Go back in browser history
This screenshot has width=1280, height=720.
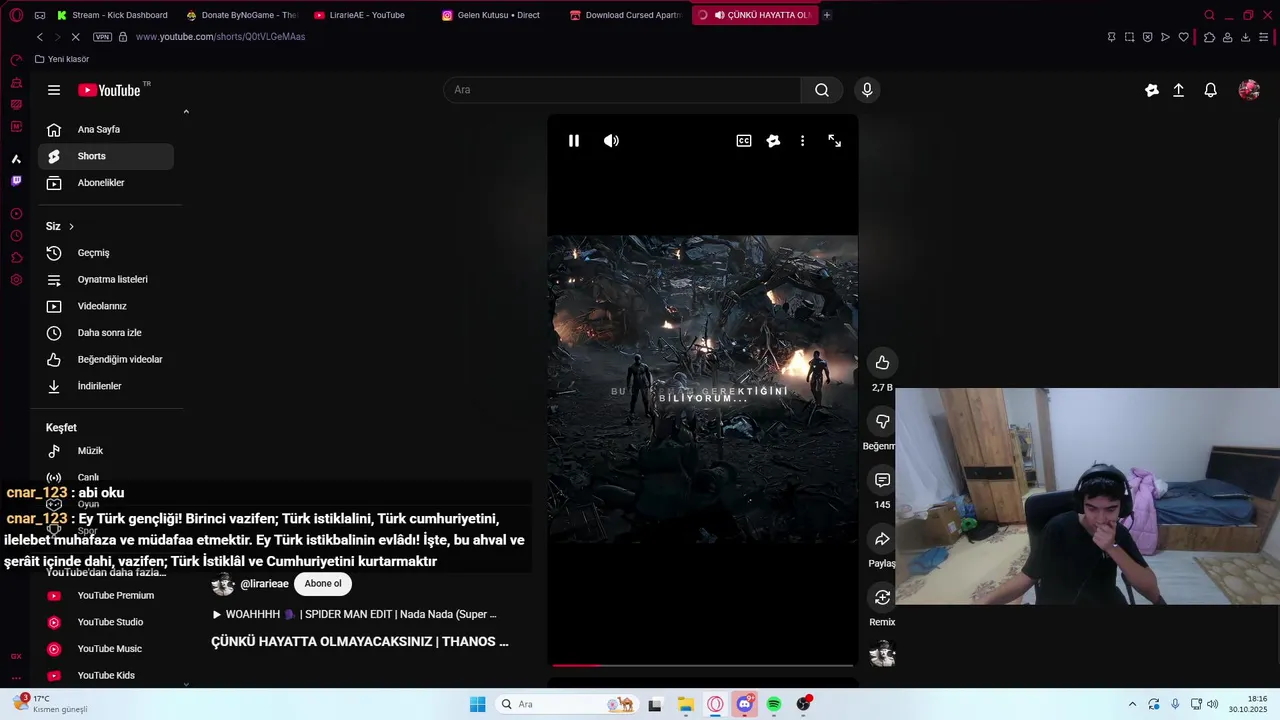[x=40, y=37]
